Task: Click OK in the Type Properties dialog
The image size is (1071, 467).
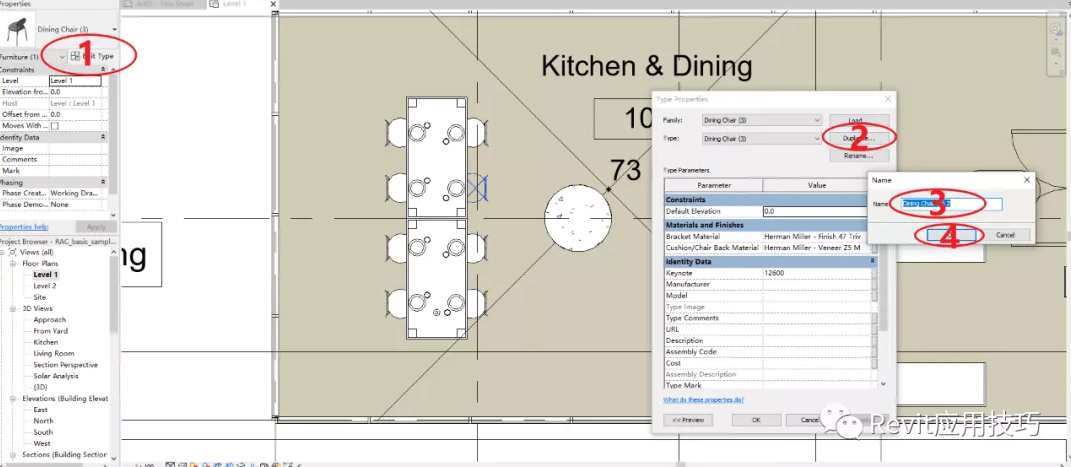Action: coord(756,420)
